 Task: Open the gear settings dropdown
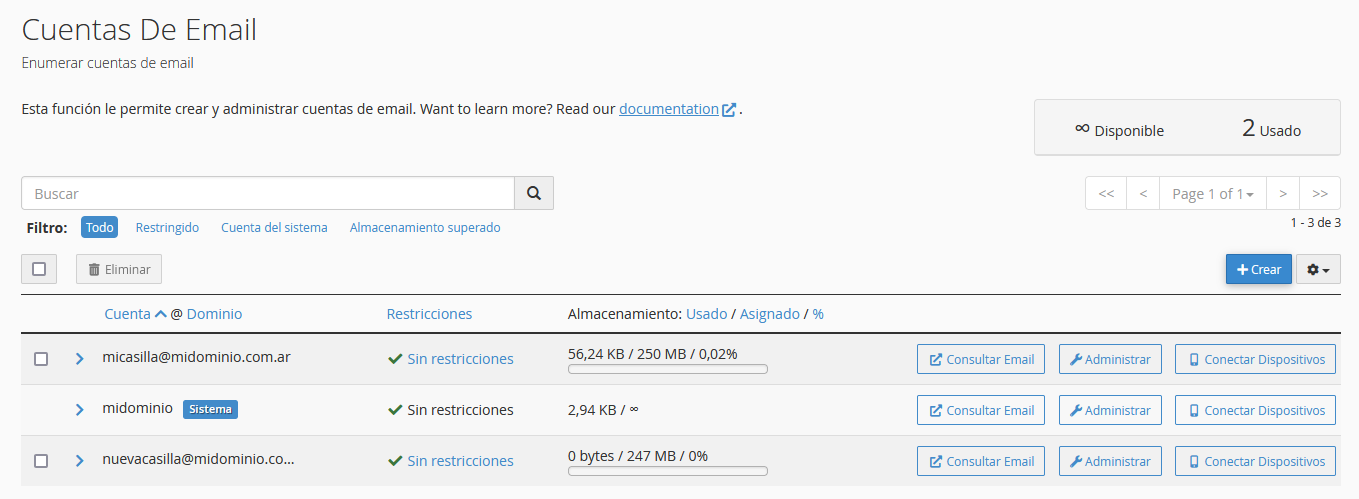tap(1318, 269)
